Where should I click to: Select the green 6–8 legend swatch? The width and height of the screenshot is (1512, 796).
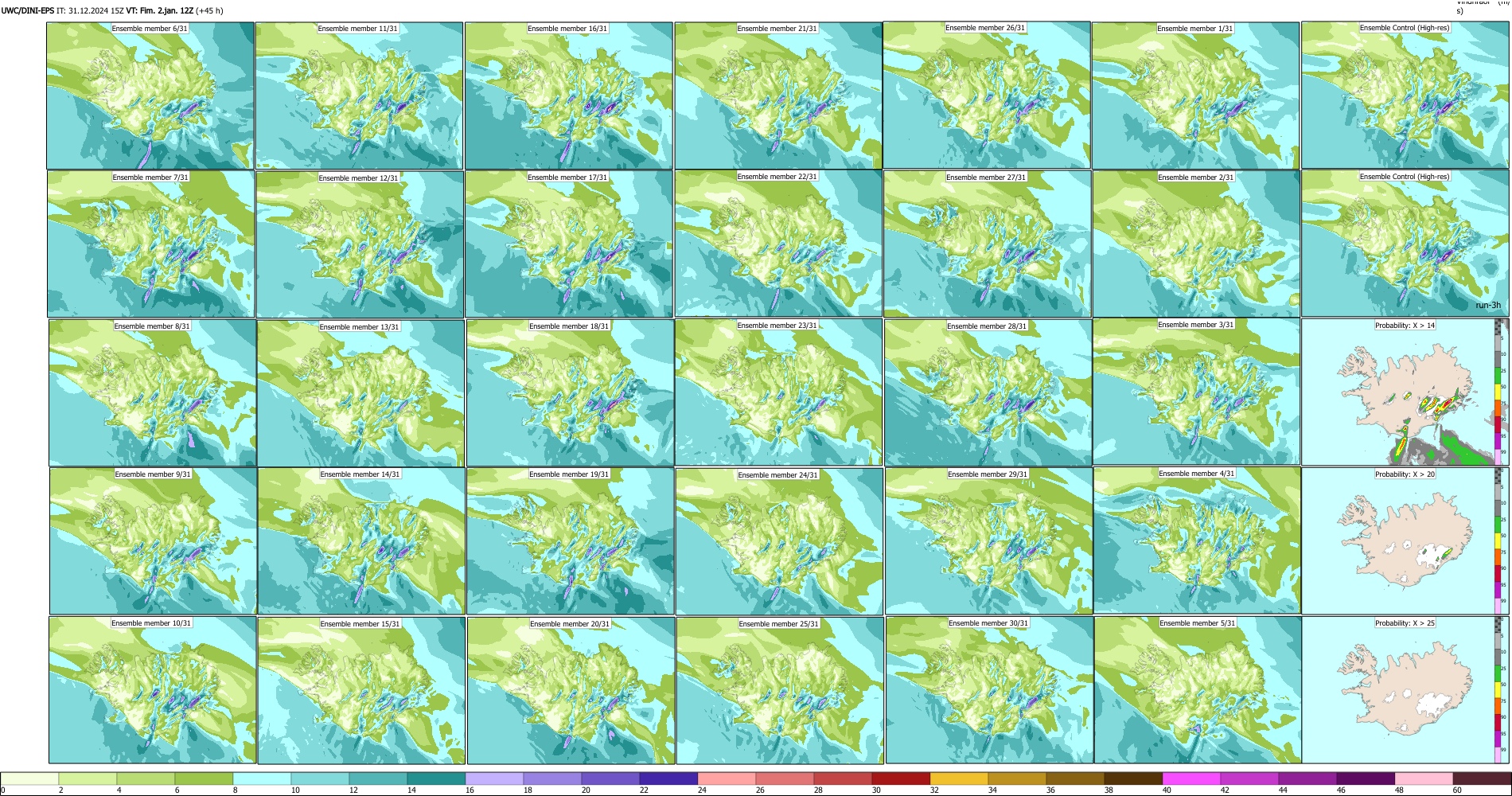click(x=204, y=778)
